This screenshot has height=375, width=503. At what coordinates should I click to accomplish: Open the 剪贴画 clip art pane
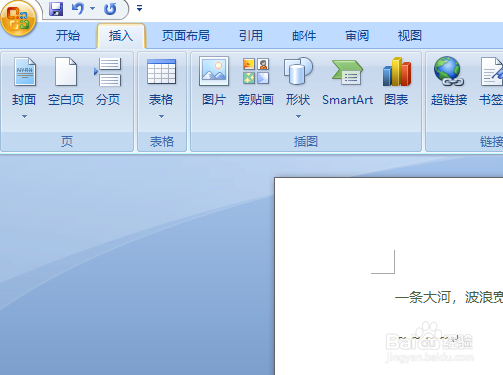click(x=256, y=82)
